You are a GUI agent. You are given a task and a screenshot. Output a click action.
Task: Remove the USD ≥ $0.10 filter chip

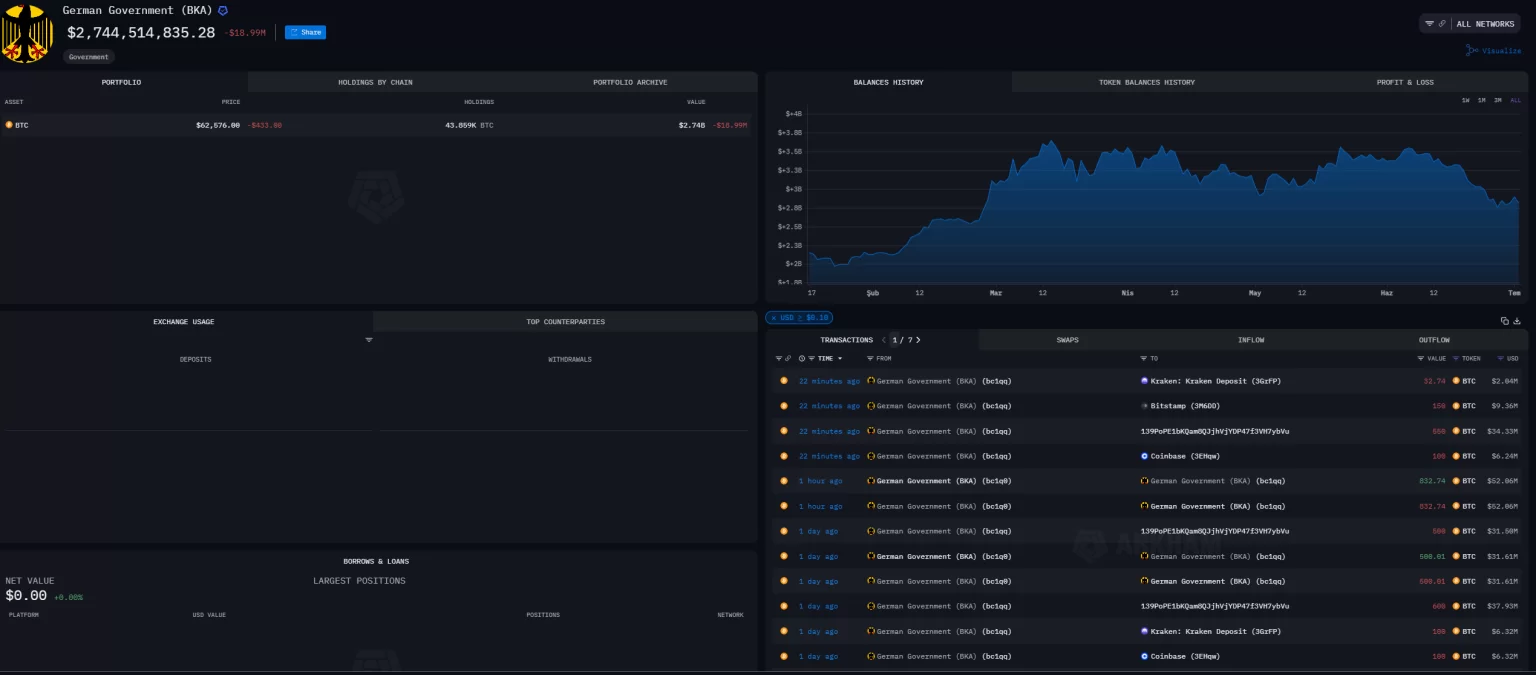click(x=773, y=318)
